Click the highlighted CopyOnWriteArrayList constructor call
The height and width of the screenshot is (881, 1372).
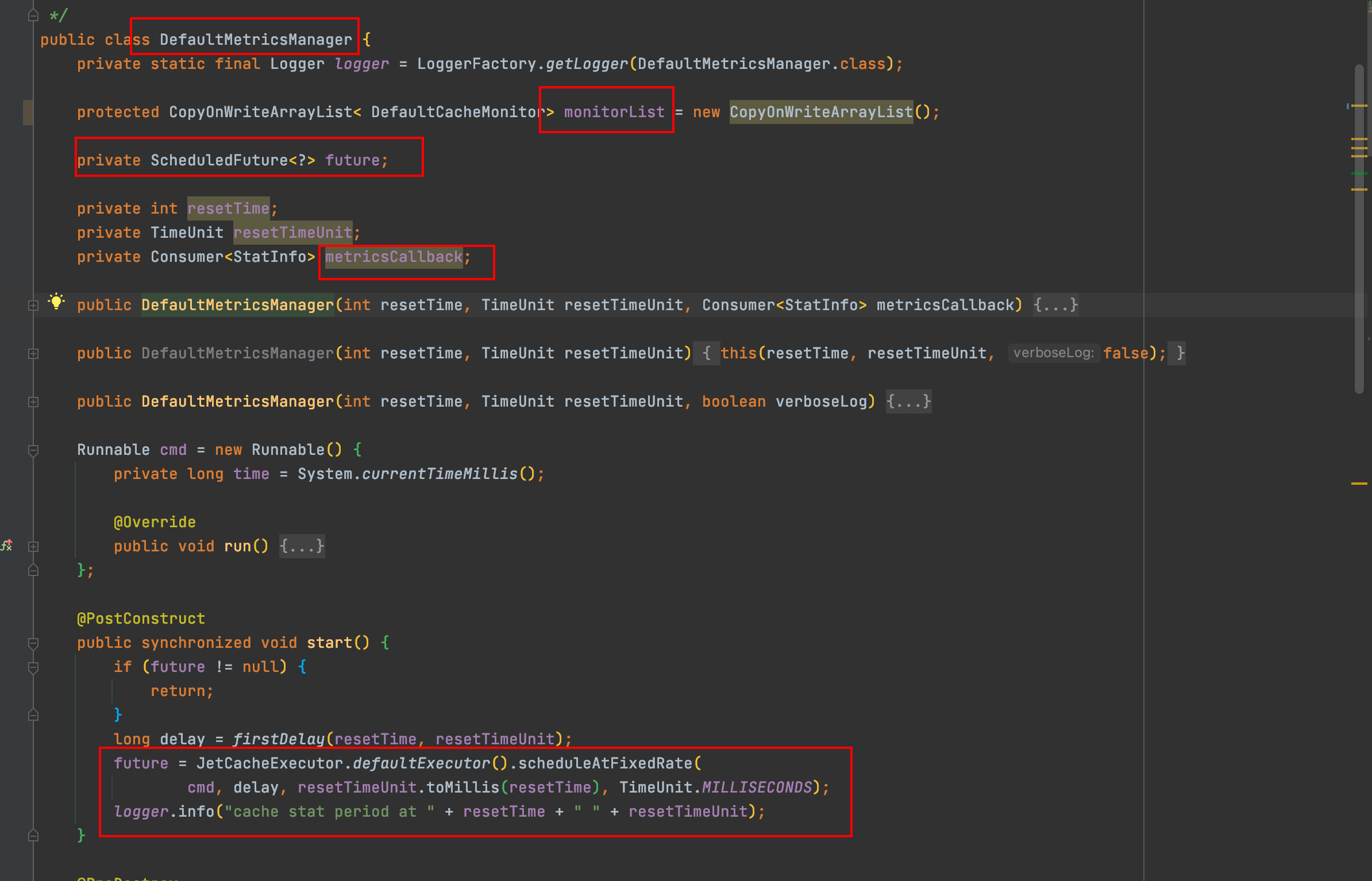(821, 112)
